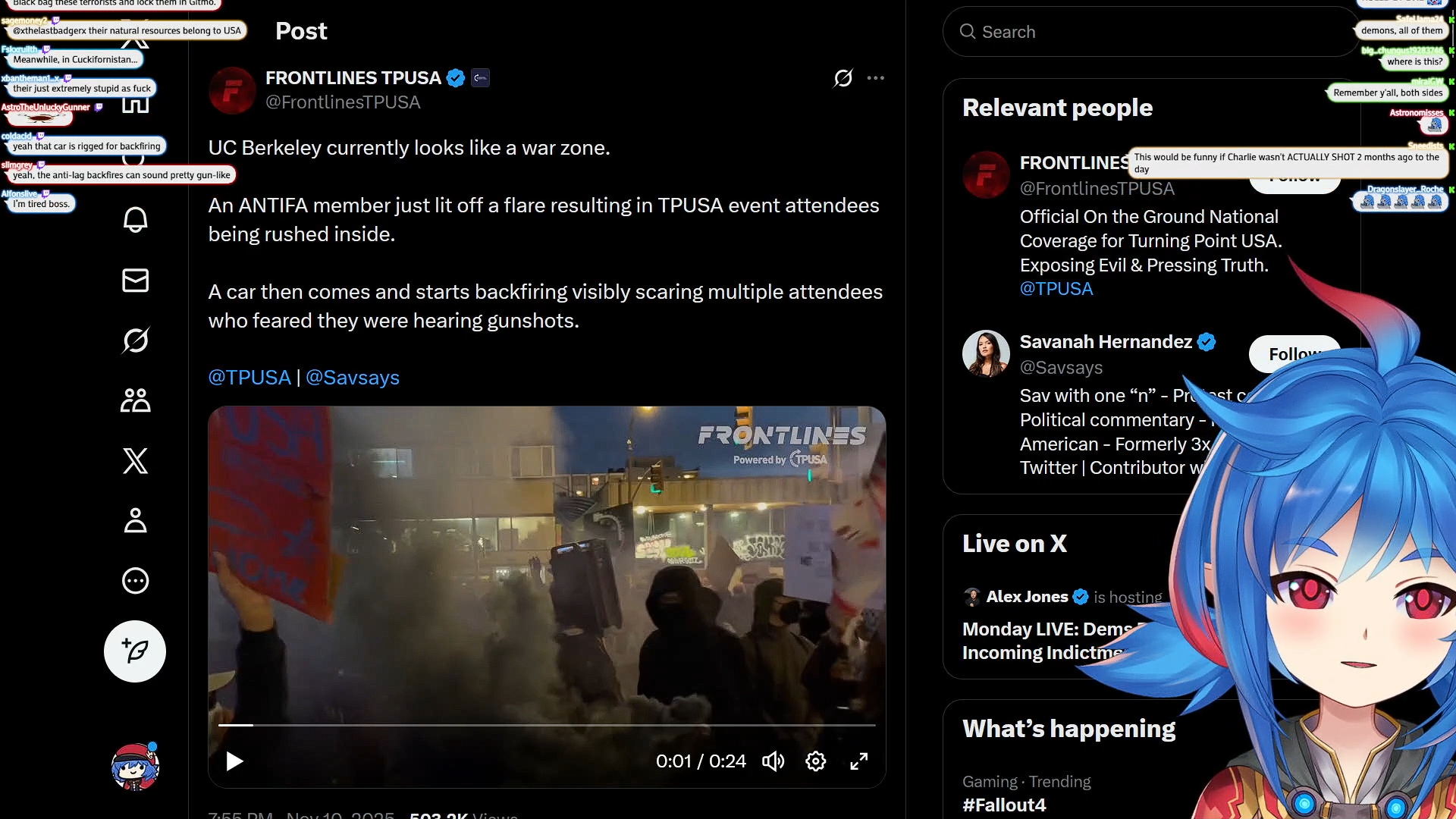This screenshot has height=819, width=1456.
Task: Open Messages envelope icon in sidebar
Action: coord(135,281)
